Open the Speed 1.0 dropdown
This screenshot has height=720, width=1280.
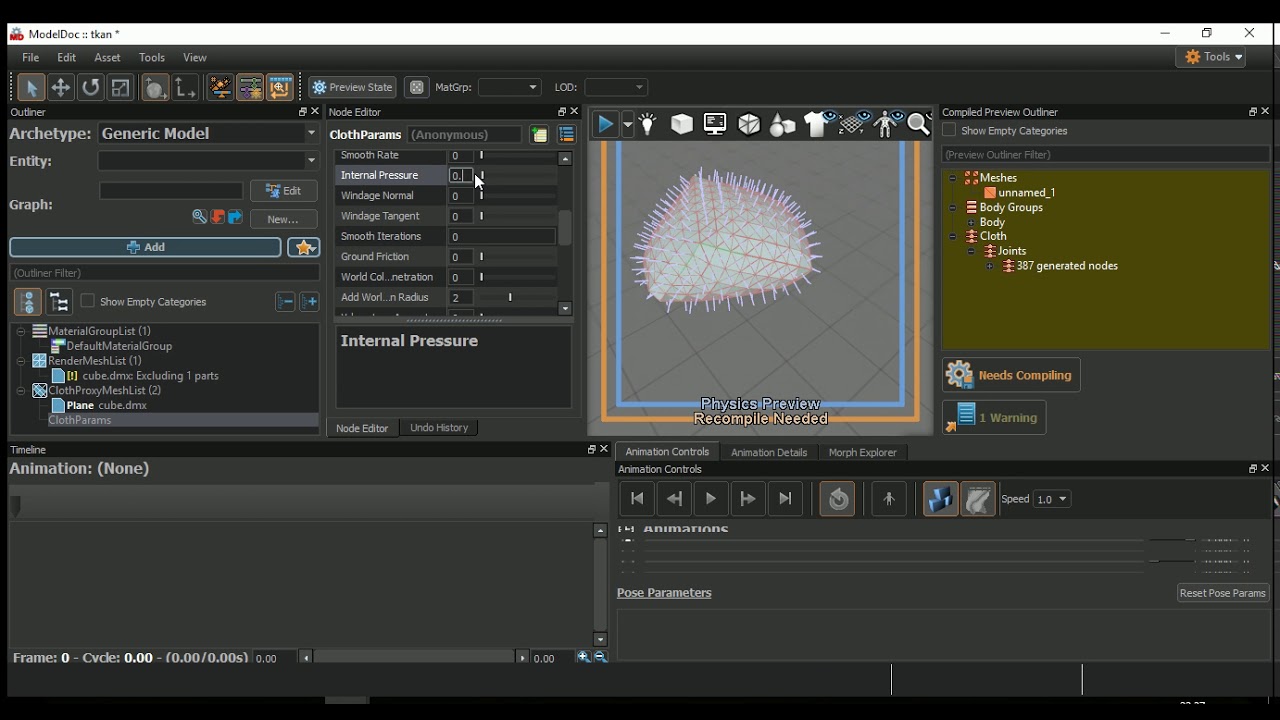click(x=1052, y=499)
